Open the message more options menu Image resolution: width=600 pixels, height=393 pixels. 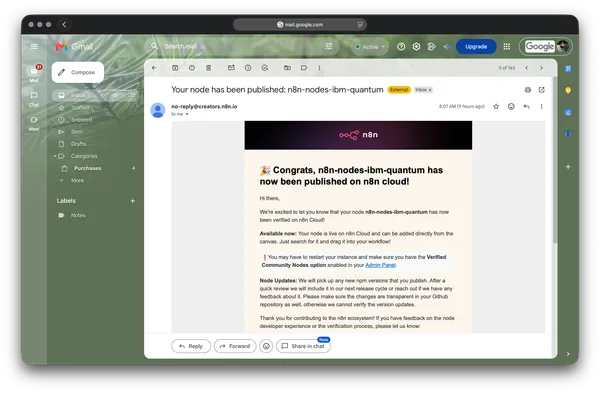(x=541, y=106)
